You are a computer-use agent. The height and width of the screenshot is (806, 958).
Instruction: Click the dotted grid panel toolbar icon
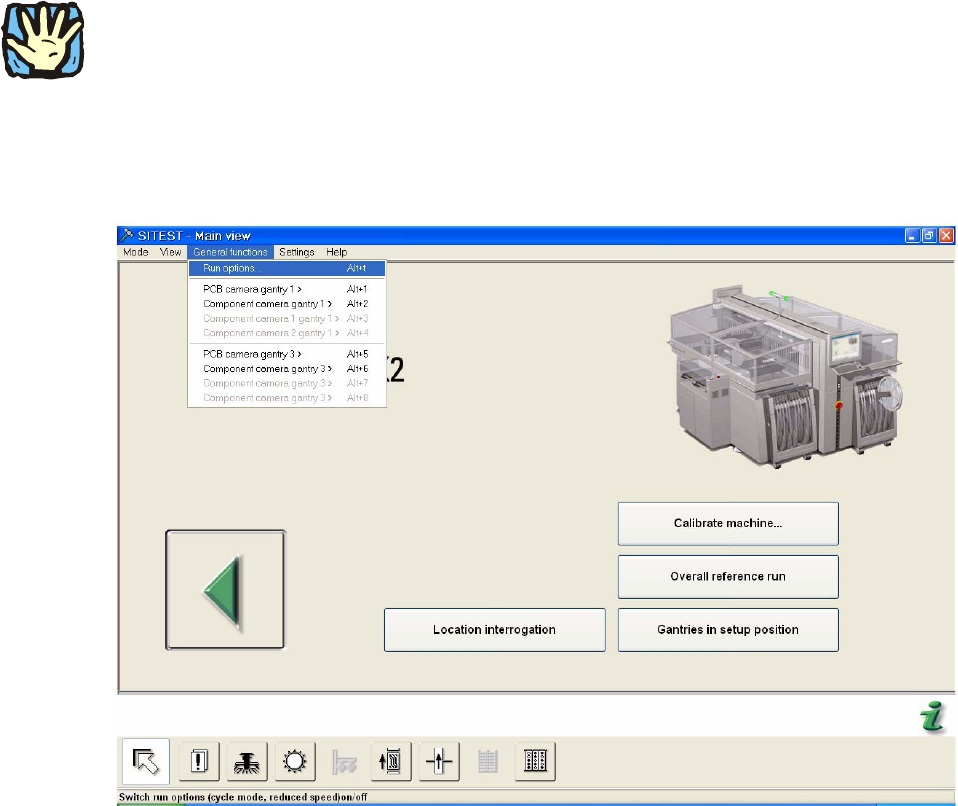tap(535, 762)
